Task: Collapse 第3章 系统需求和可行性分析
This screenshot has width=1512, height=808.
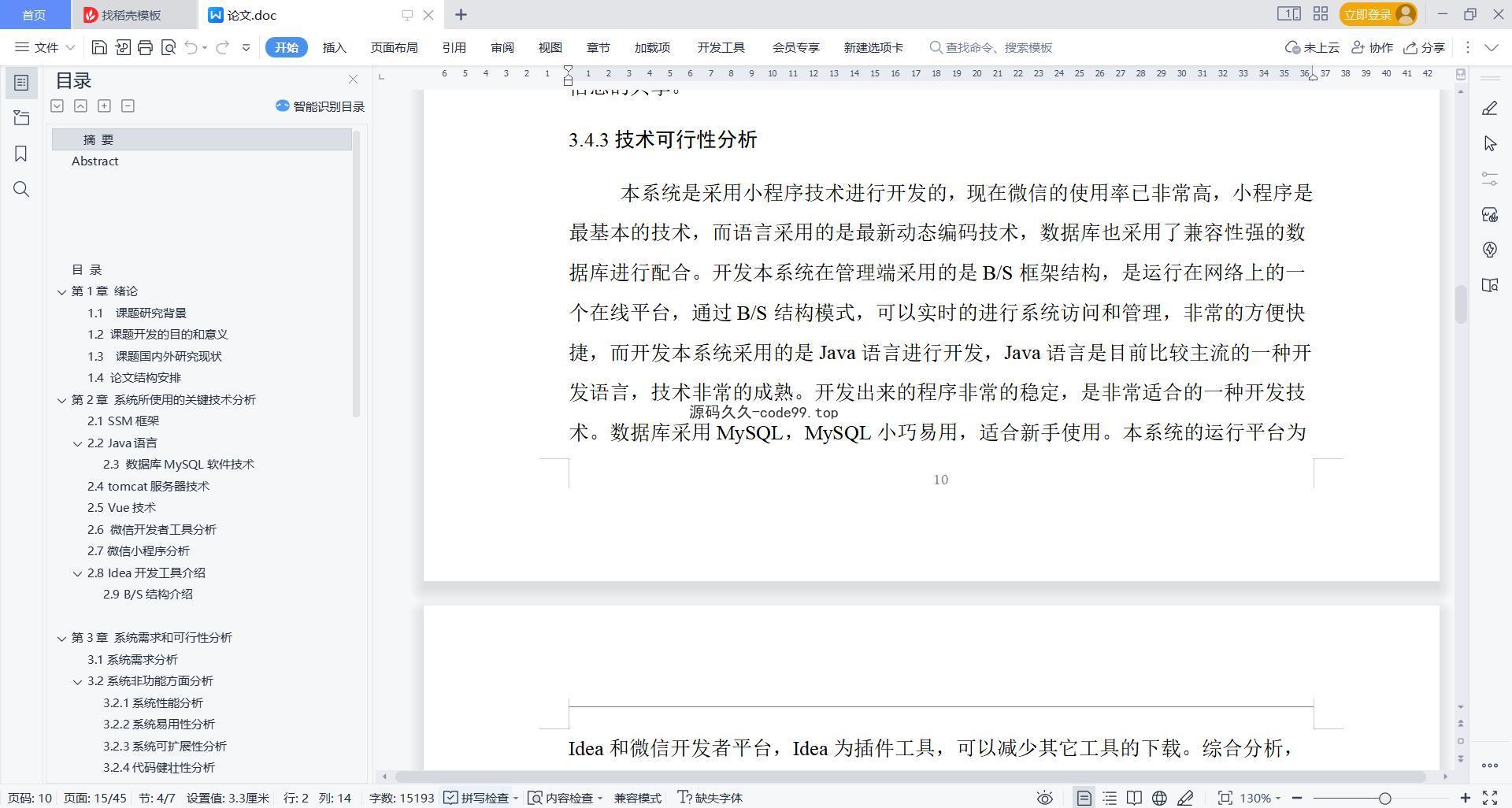Action: tap(61, 638)
